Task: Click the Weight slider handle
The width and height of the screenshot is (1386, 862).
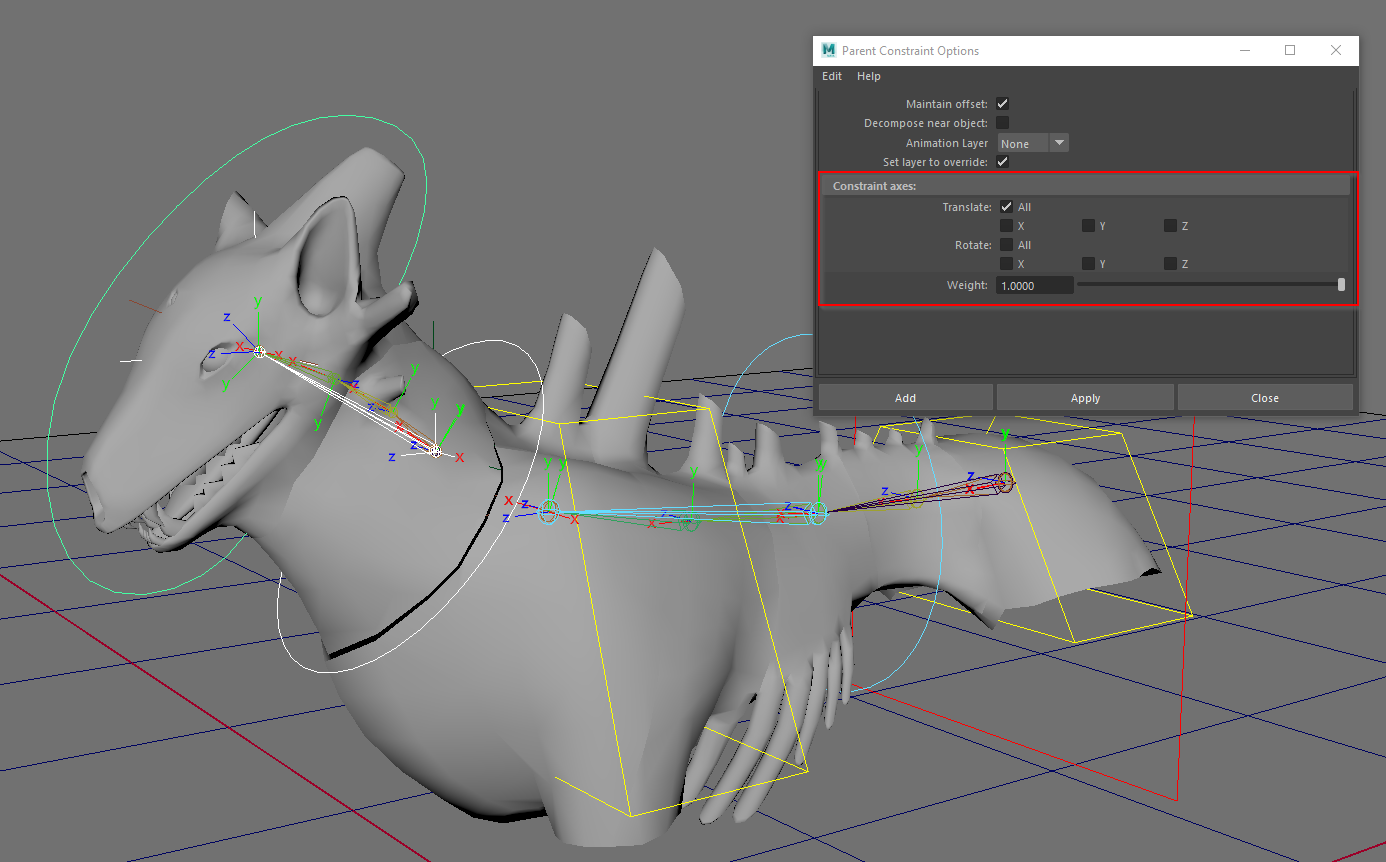Action: [x=1341, y=285]
